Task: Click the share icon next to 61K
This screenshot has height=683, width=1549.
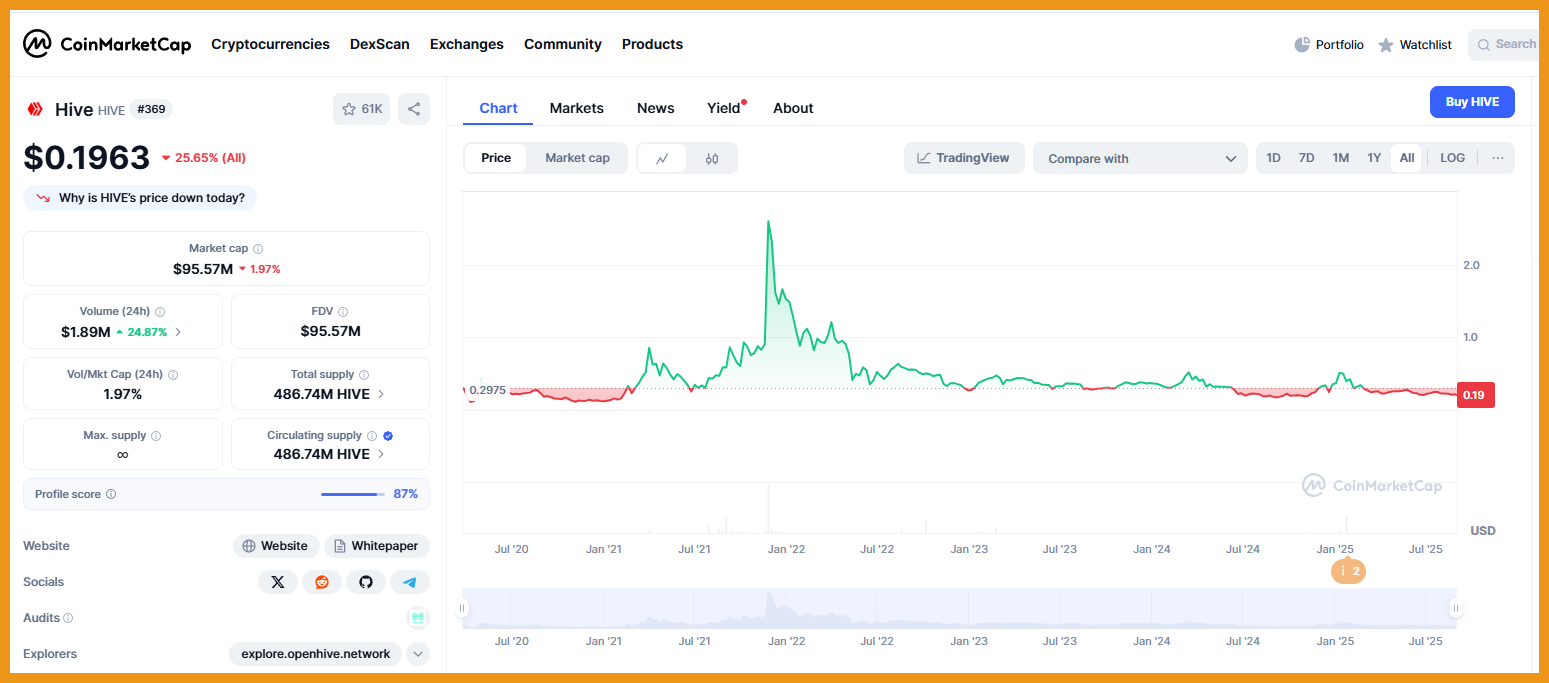Action: click(414, 109)
